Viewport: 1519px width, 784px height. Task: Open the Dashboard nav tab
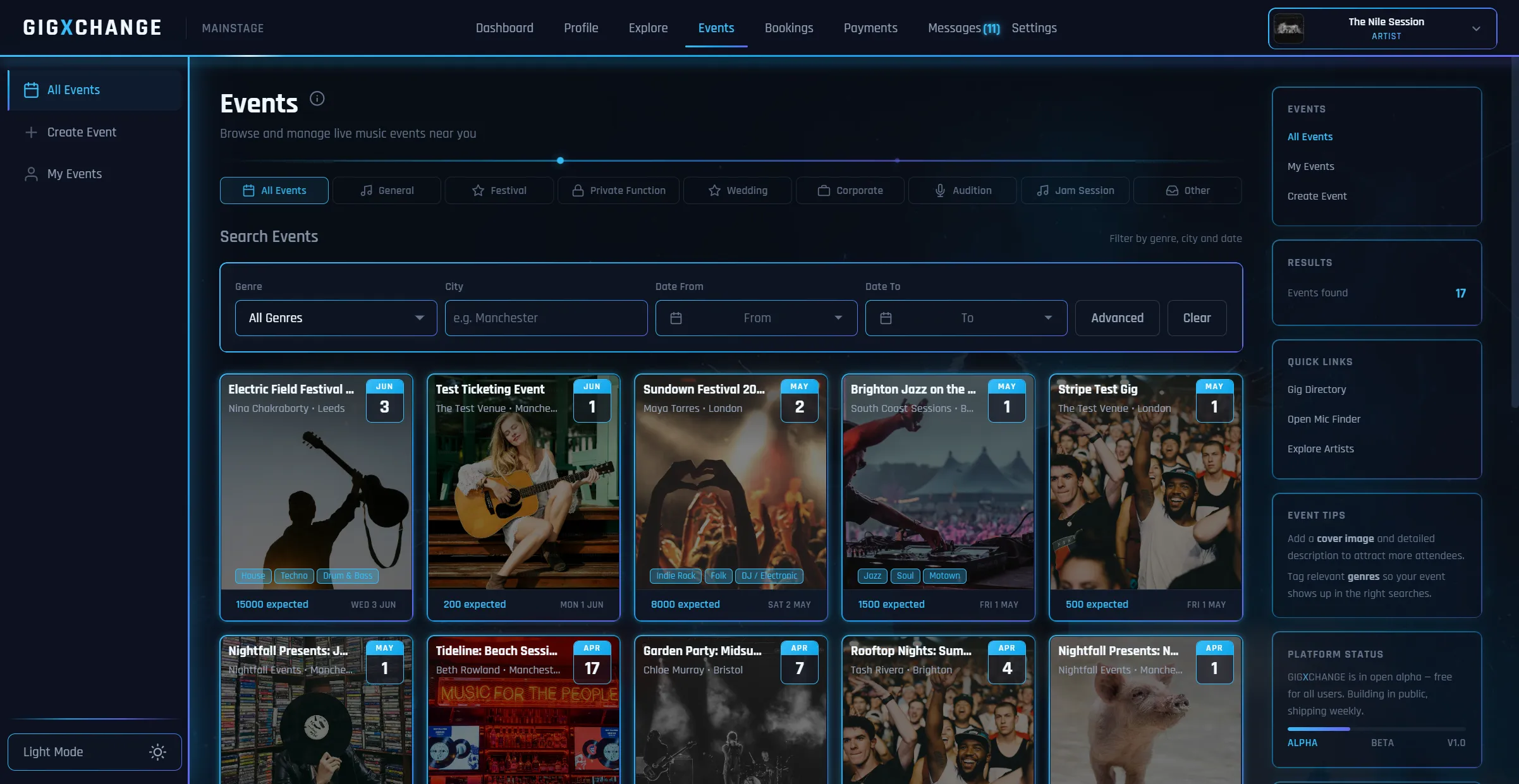(504, 28)
